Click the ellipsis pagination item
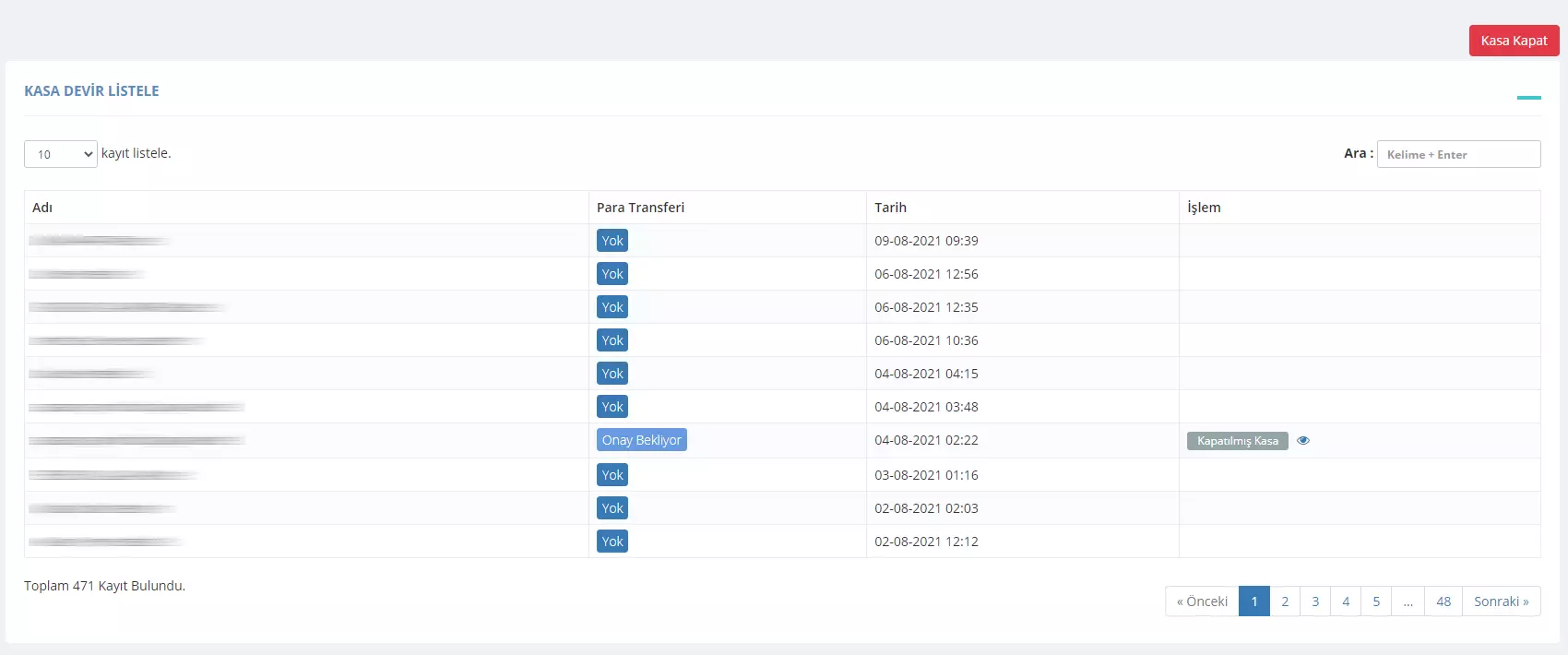Screen dimensions: 1568x655 (1408, 601)
